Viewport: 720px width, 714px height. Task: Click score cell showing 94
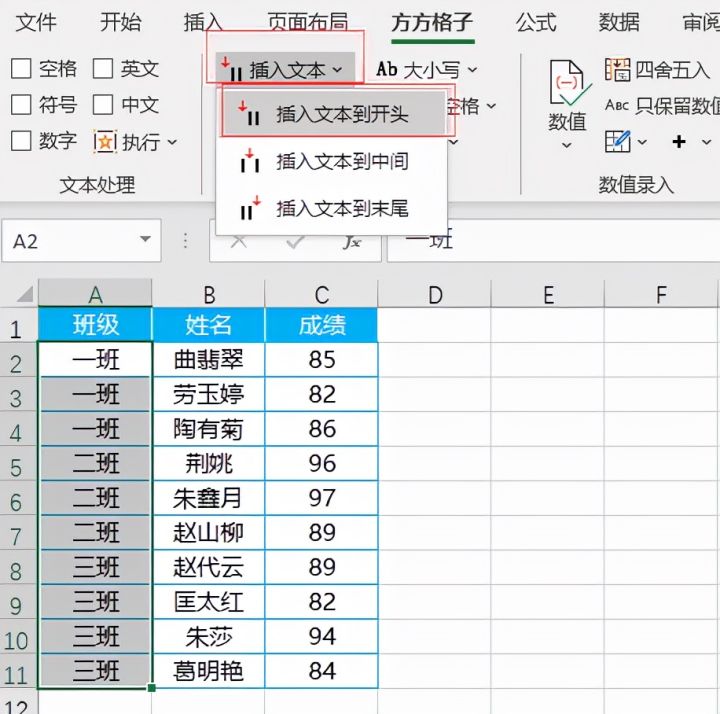[x=321, y=636]
